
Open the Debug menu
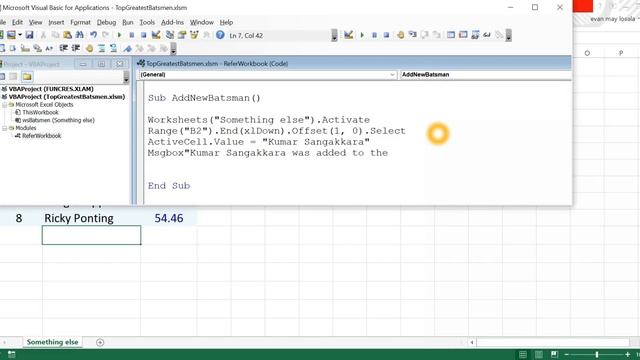tap(106, 22)
